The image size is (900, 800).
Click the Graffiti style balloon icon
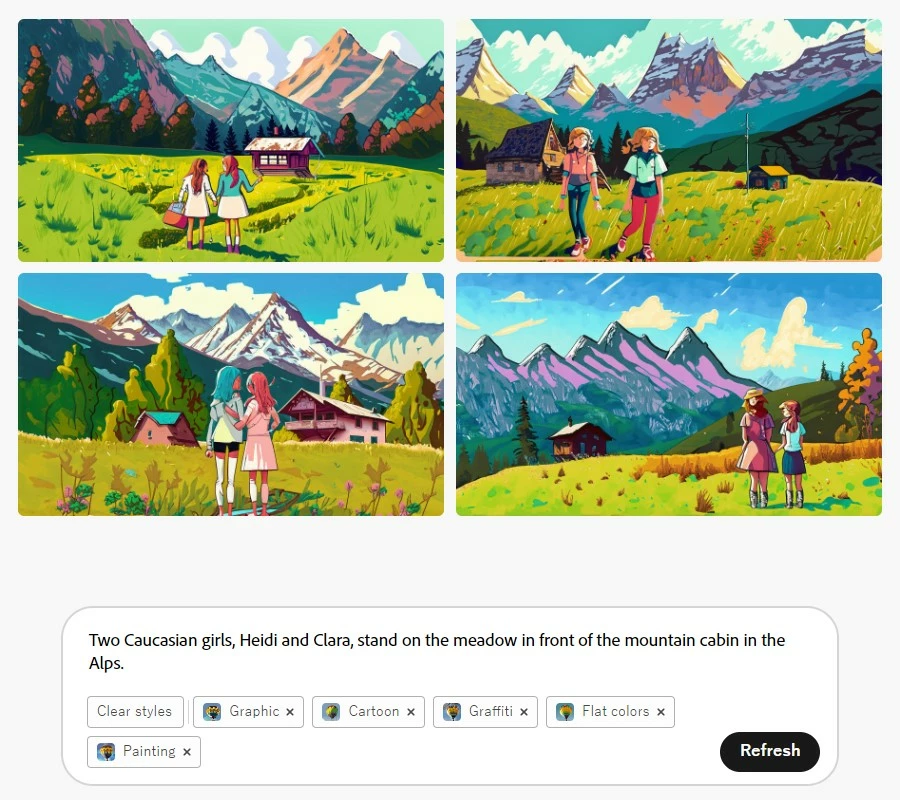tap(452, 712)
